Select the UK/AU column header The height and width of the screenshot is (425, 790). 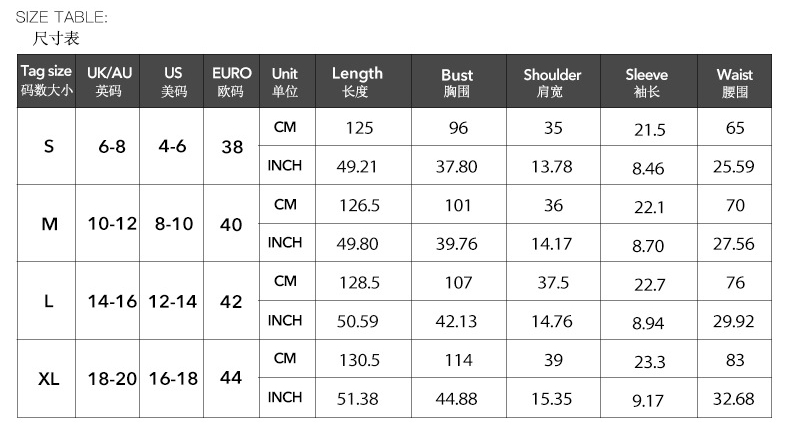click(x=109, y=82)
